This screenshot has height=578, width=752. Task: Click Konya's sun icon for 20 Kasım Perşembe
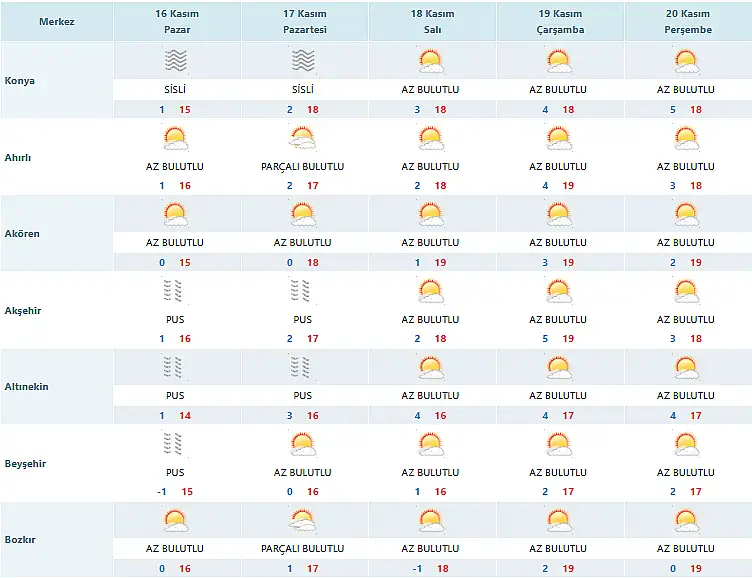point(686,61)
